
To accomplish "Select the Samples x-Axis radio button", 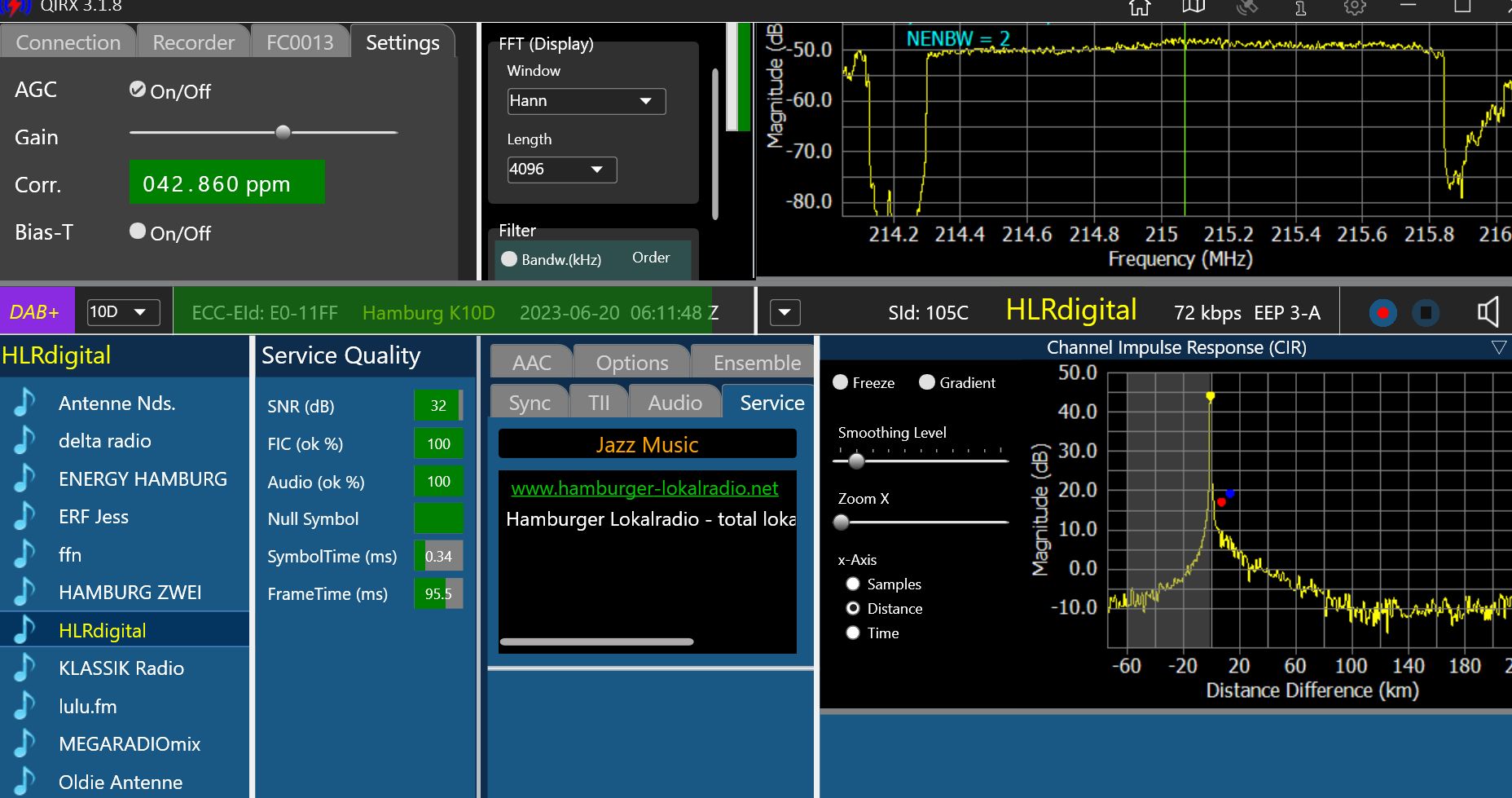I will click(853, 584).
